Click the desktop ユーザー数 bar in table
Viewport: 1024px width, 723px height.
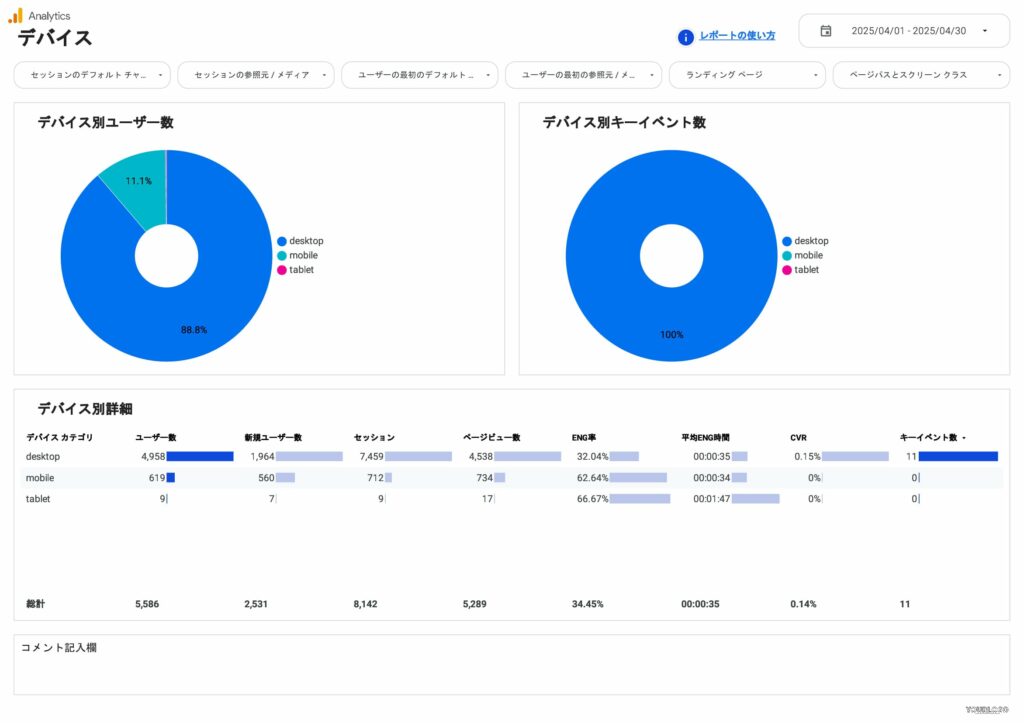200,456
